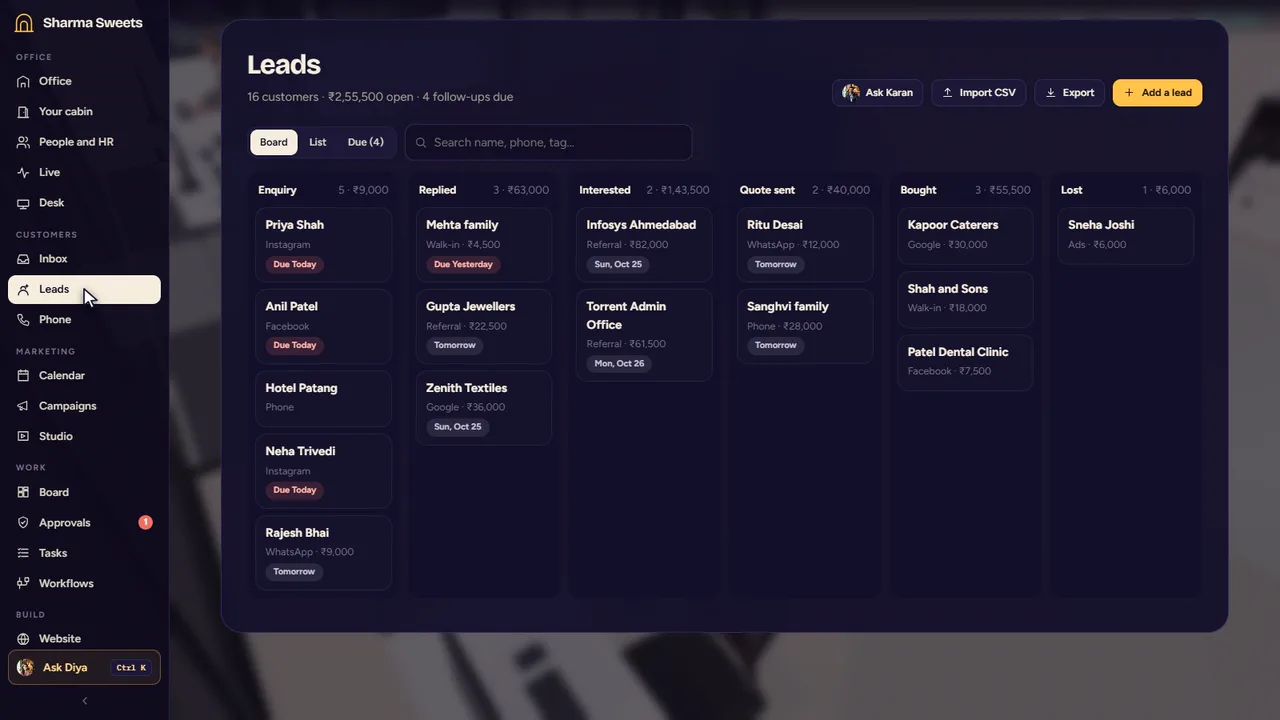Open the Desk monitor icon
Viewport: 1280px width, 720px height.
coord(23,203)
